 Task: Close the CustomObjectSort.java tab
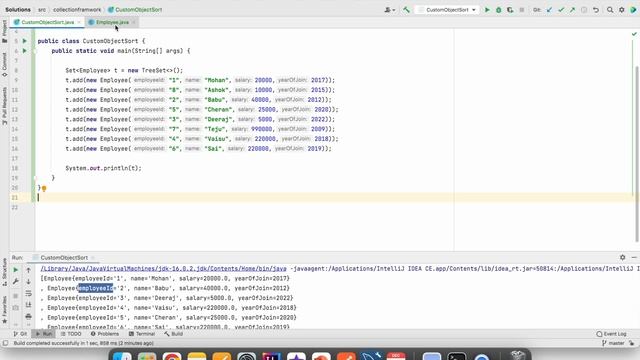(x=79, y=22)
